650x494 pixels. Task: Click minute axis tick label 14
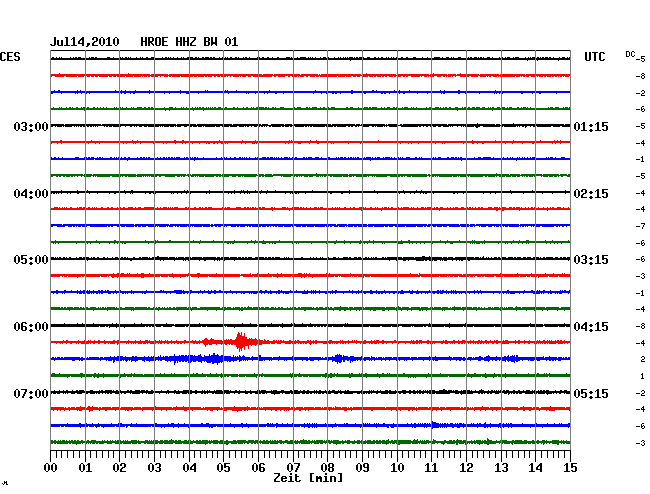click(x=536, y=468)
